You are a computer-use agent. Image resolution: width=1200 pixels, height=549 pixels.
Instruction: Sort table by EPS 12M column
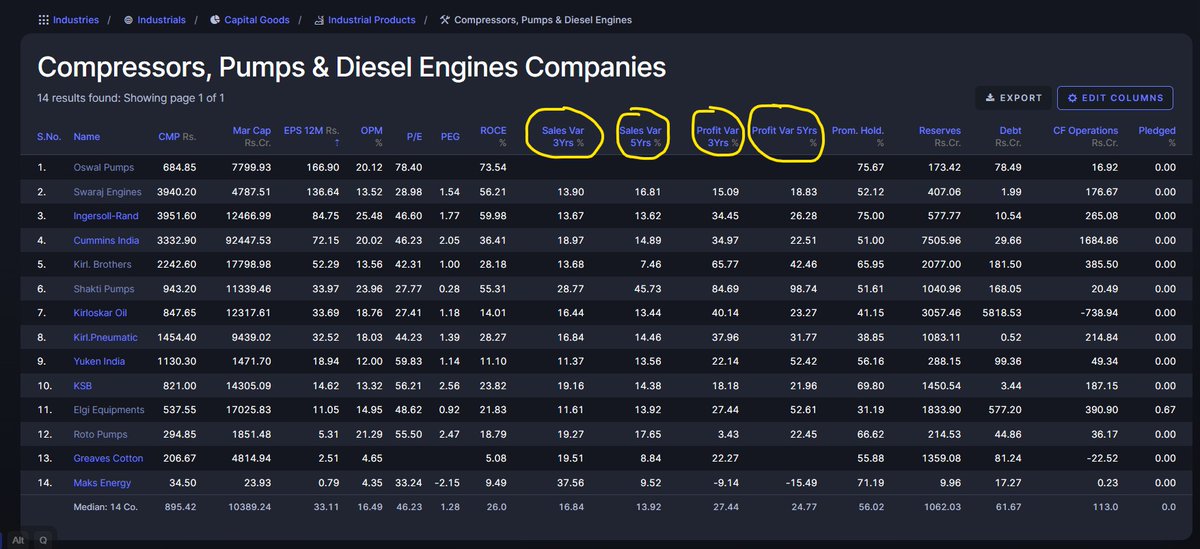pyautogui.click(x=311, y=137)
